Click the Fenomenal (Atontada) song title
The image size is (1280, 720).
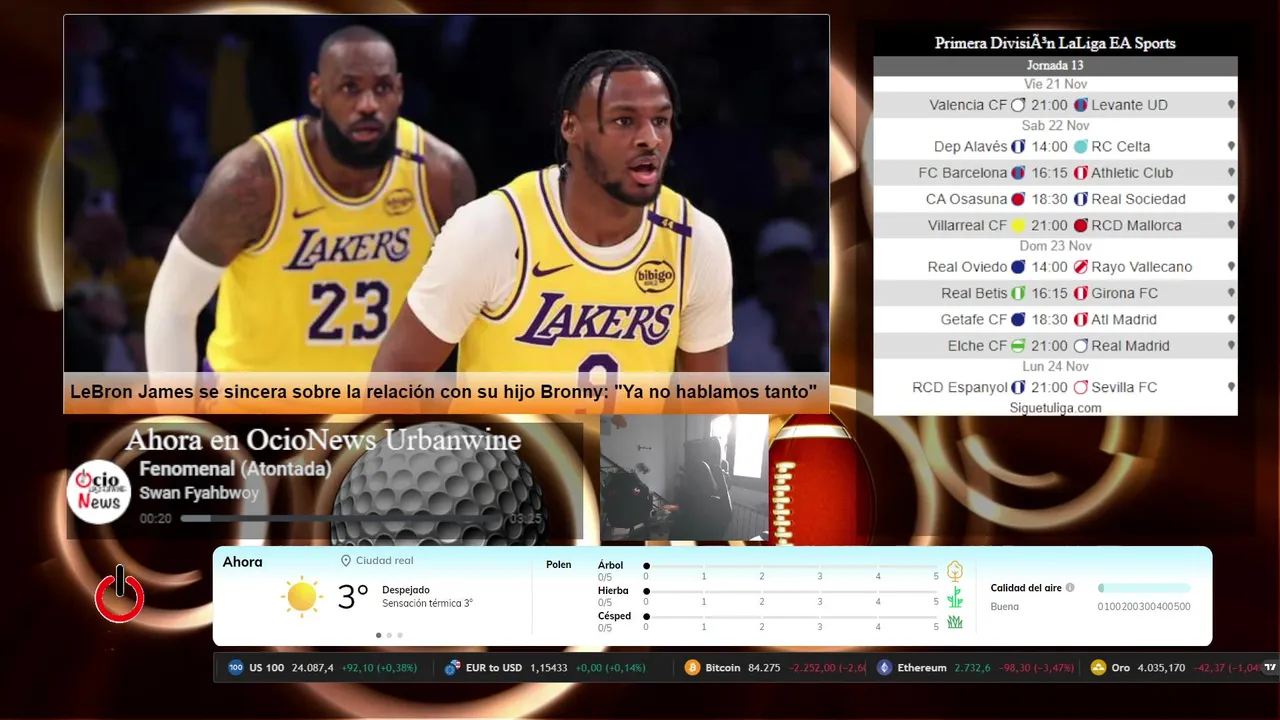pyautogui.click(x=235, y=469)
